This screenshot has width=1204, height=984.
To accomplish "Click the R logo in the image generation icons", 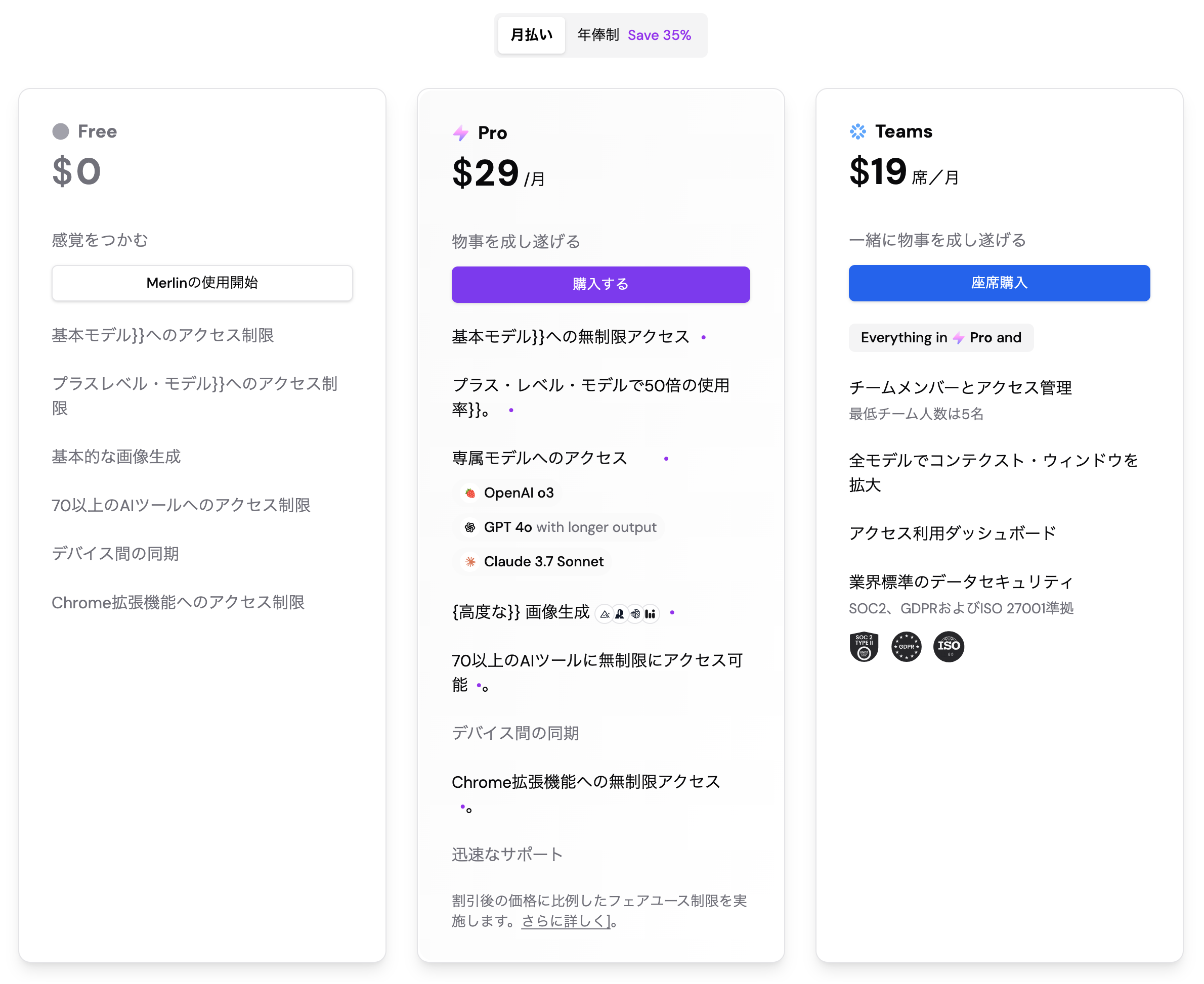I will pyautogui.click(x=620, y=614).
